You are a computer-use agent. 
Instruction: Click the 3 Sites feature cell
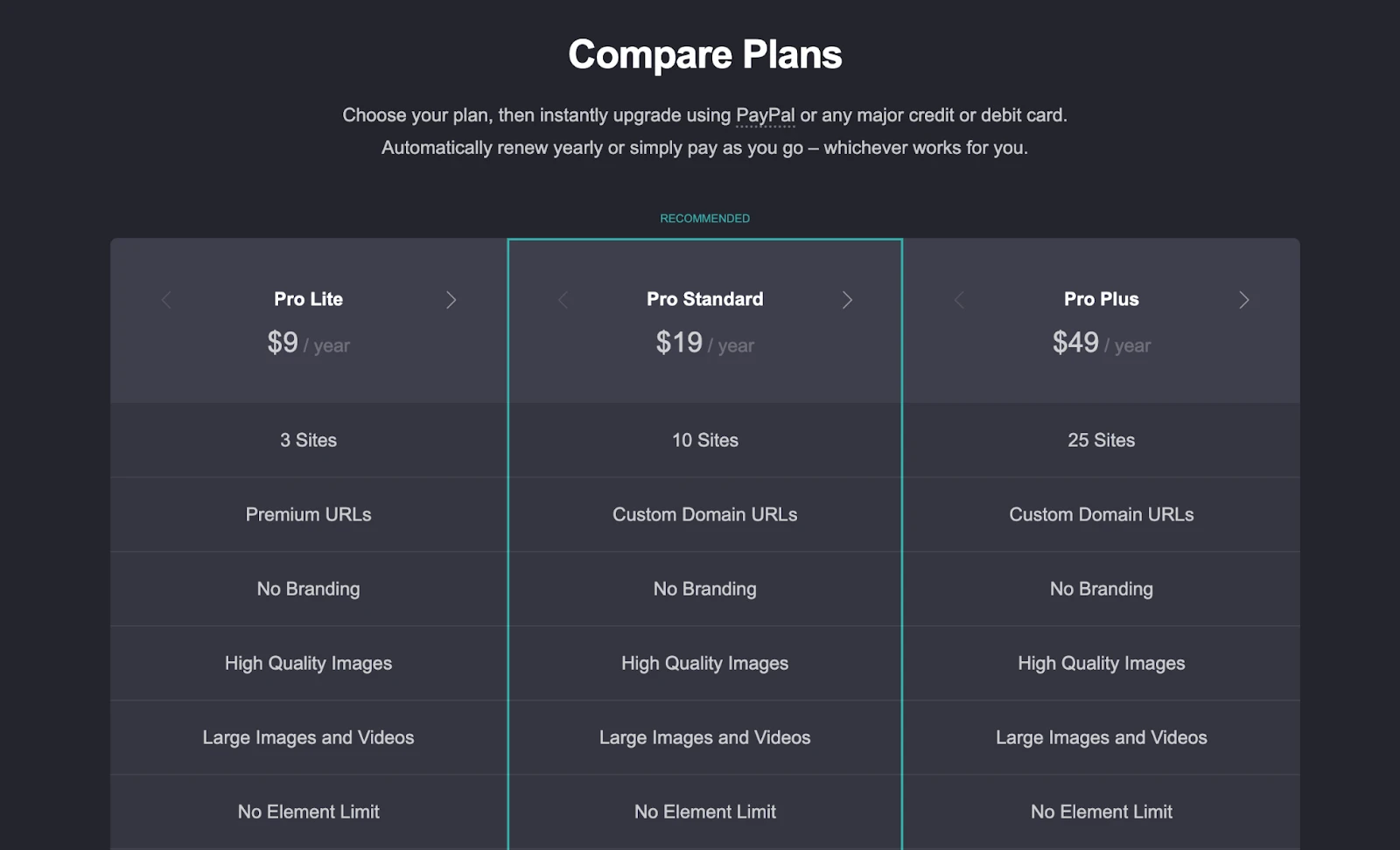tap(308, 440)
